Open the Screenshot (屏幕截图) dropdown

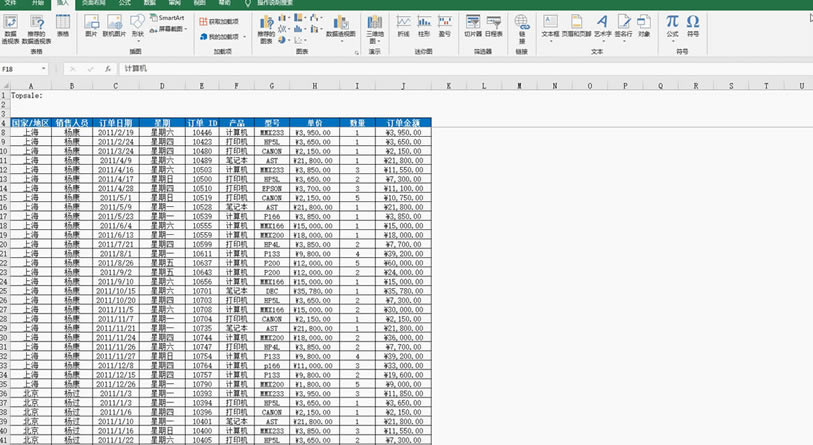pyautogui.click(x=169, y=29)
